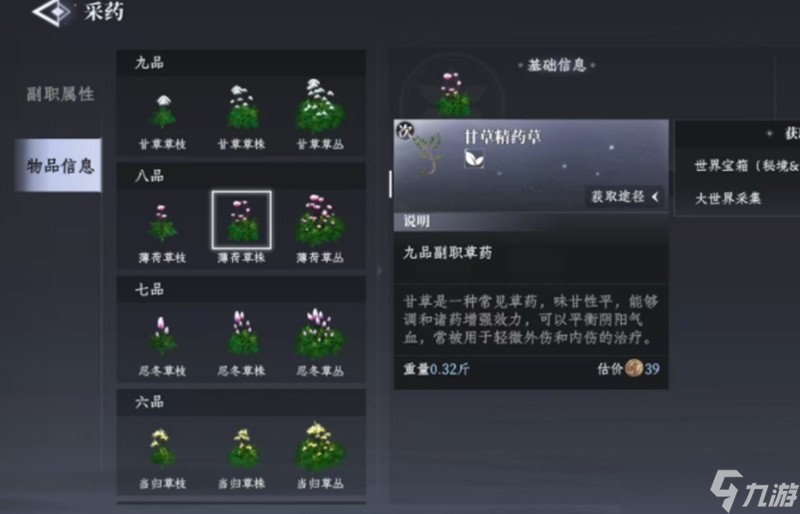Click the small arrow between list and details
800x514 pixels.
tap(380, 271)
